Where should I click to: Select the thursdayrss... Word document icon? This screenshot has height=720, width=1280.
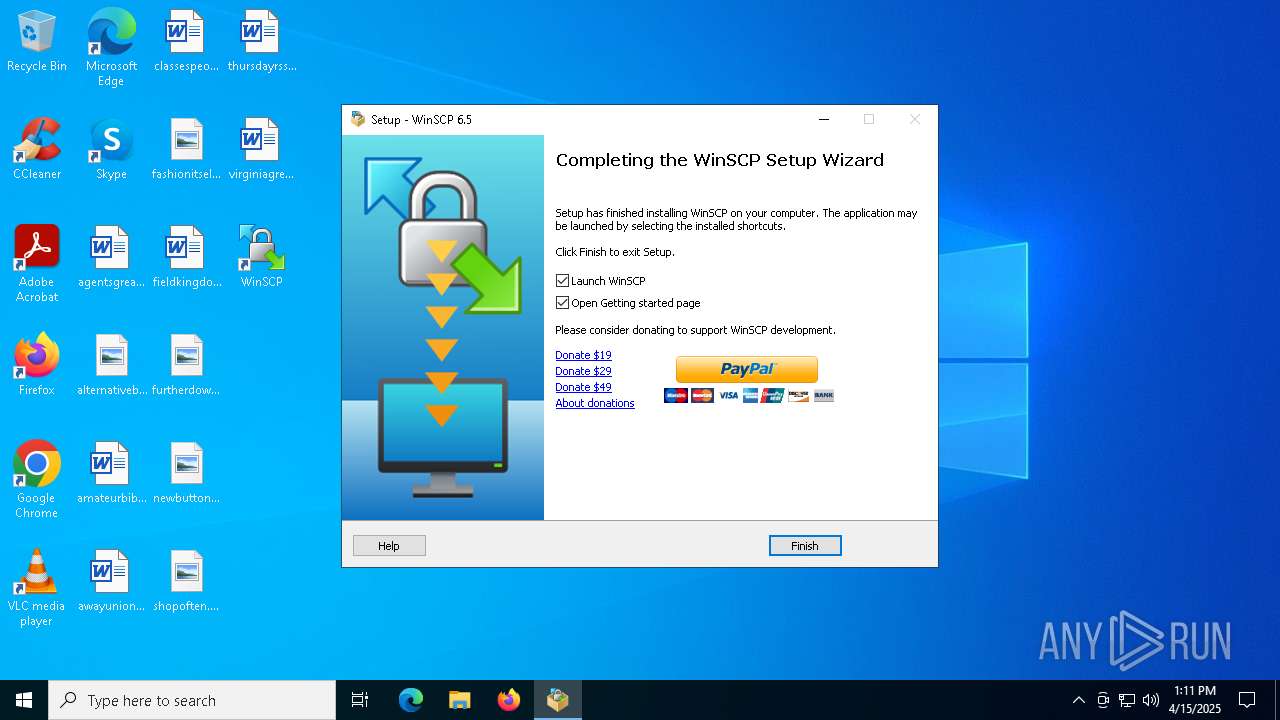[x=262, y=42]
